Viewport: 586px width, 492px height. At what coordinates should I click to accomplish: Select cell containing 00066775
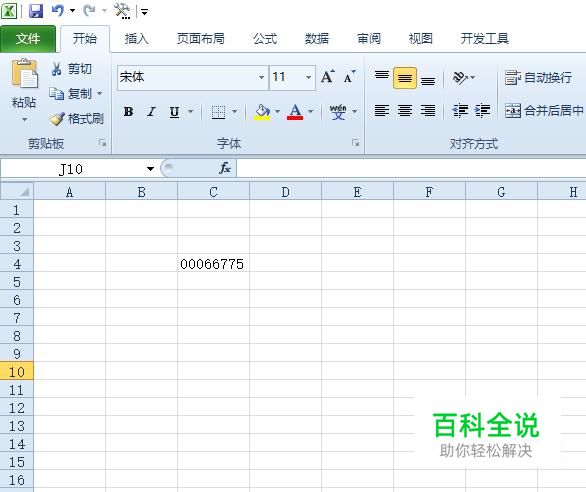(x=213, y=264)
